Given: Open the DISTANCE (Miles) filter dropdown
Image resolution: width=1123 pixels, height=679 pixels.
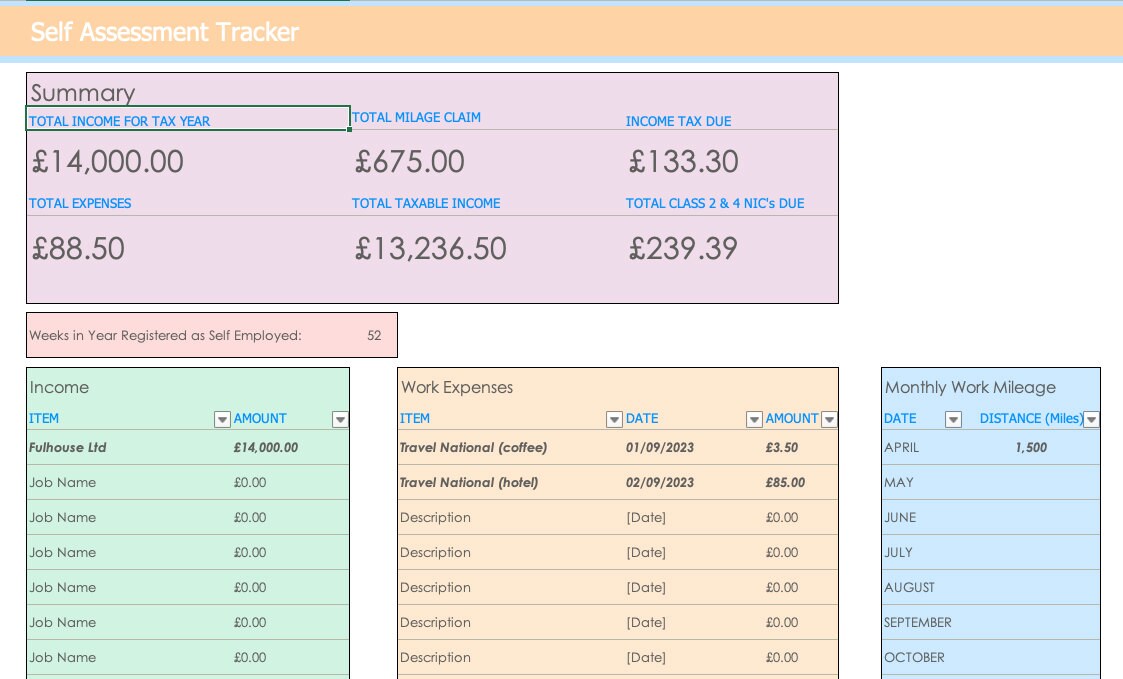Looking at the screenshot, I should [1089, 419].
